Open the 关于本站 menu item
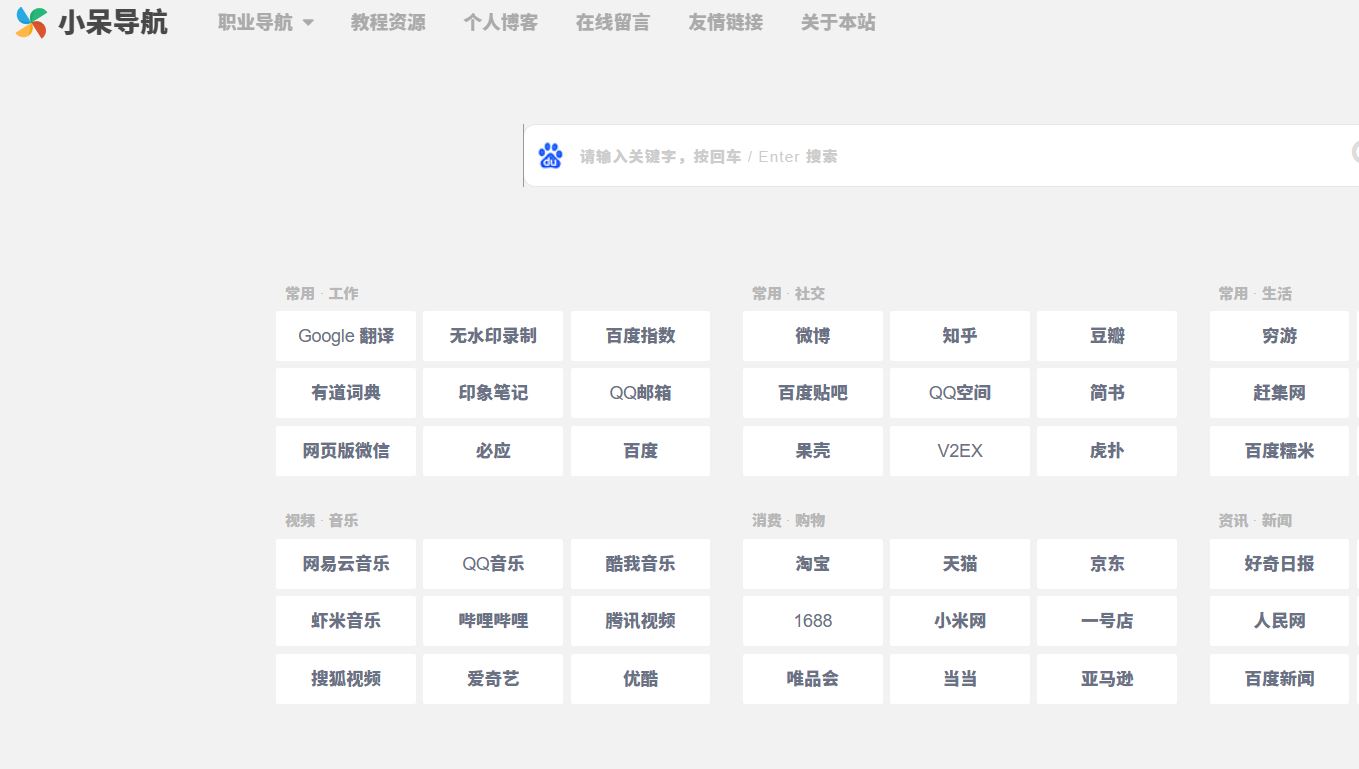Viewport: 1359px width, 769px height. pos(838,22)
